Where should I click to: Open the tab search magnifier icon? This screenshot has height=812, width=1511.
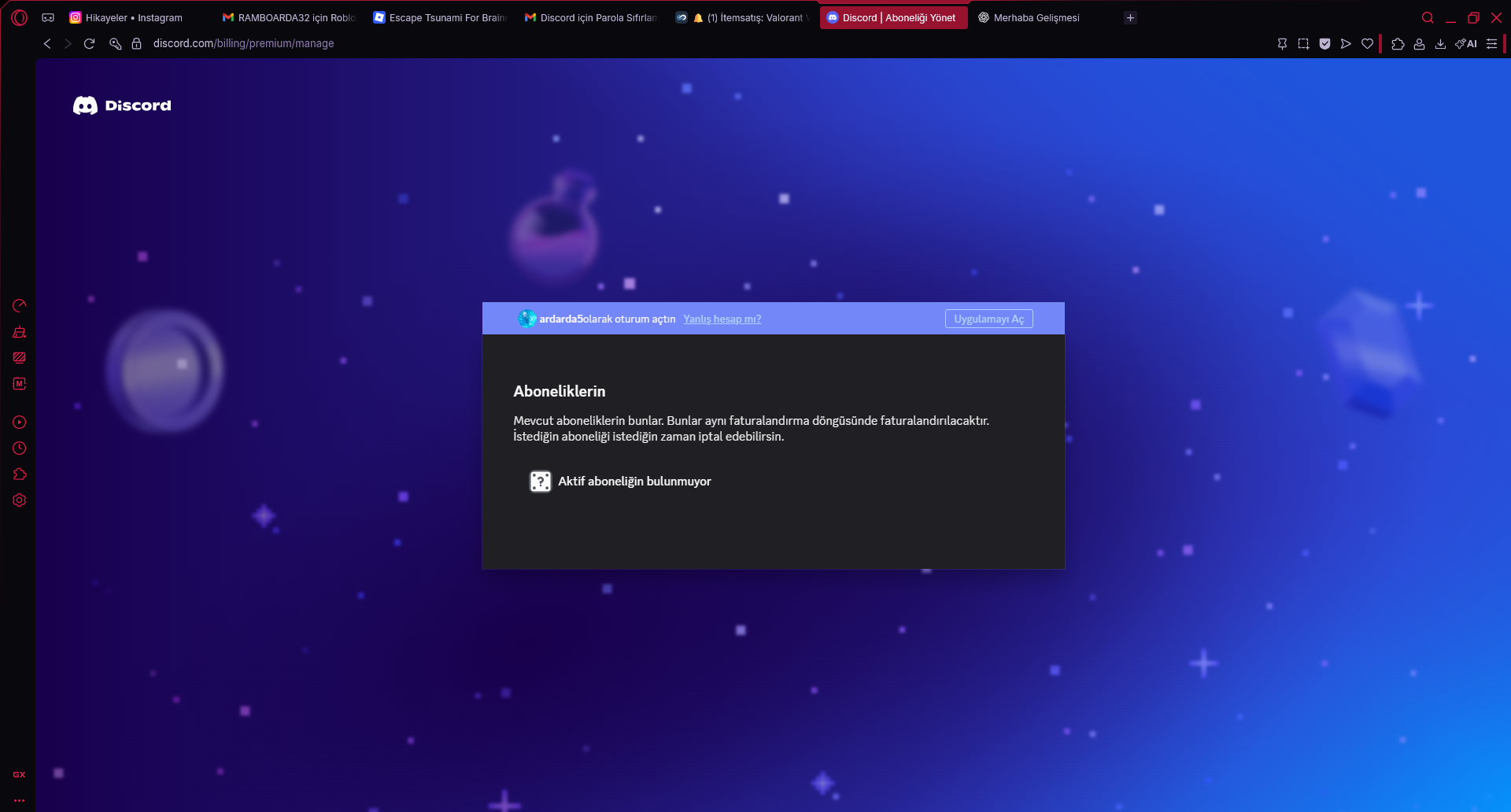1428,17
